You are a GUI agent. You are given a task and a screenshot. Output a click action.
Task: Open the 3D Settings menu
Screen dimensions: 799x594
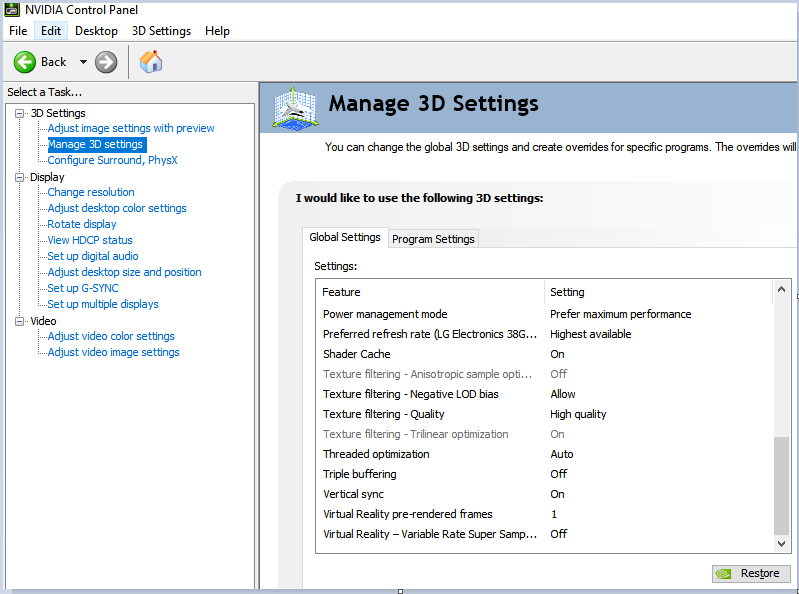pos(161,31)
